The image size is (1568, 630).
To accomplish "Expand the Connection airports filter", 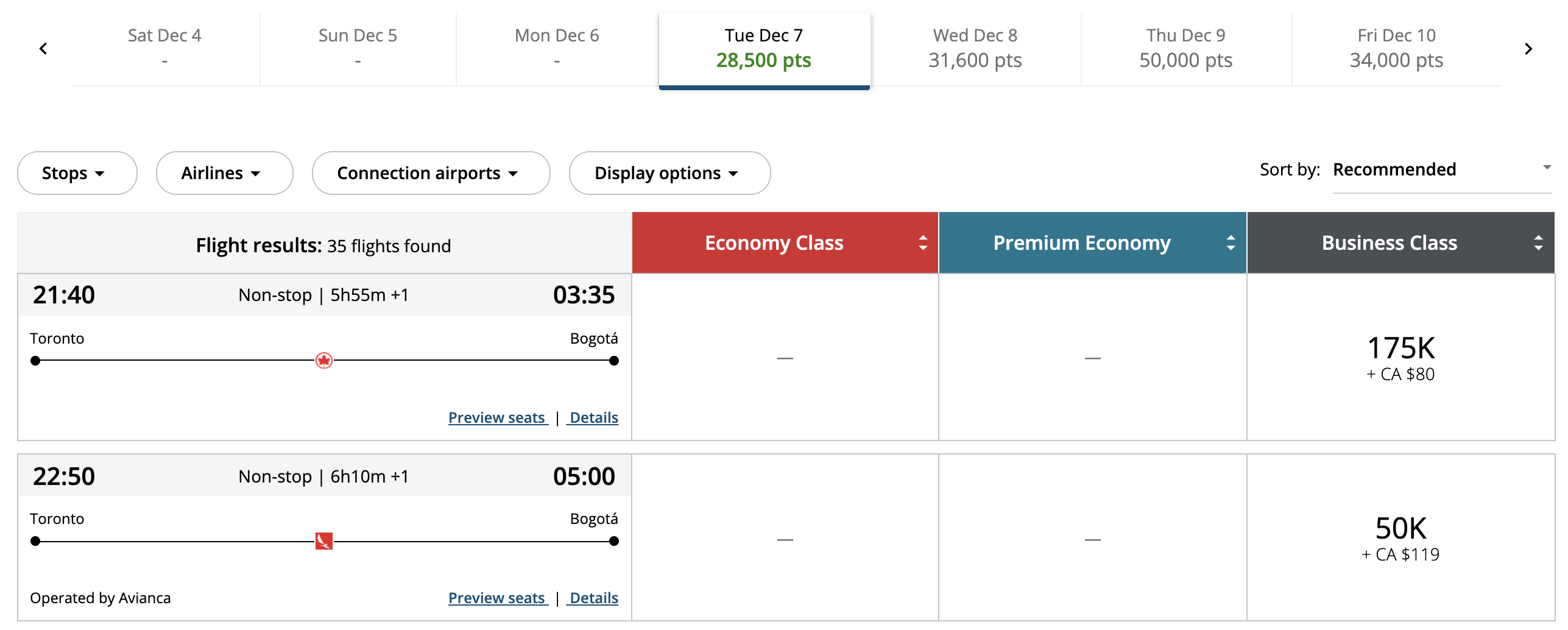I will pyautogui.click(x=431, y=174).
